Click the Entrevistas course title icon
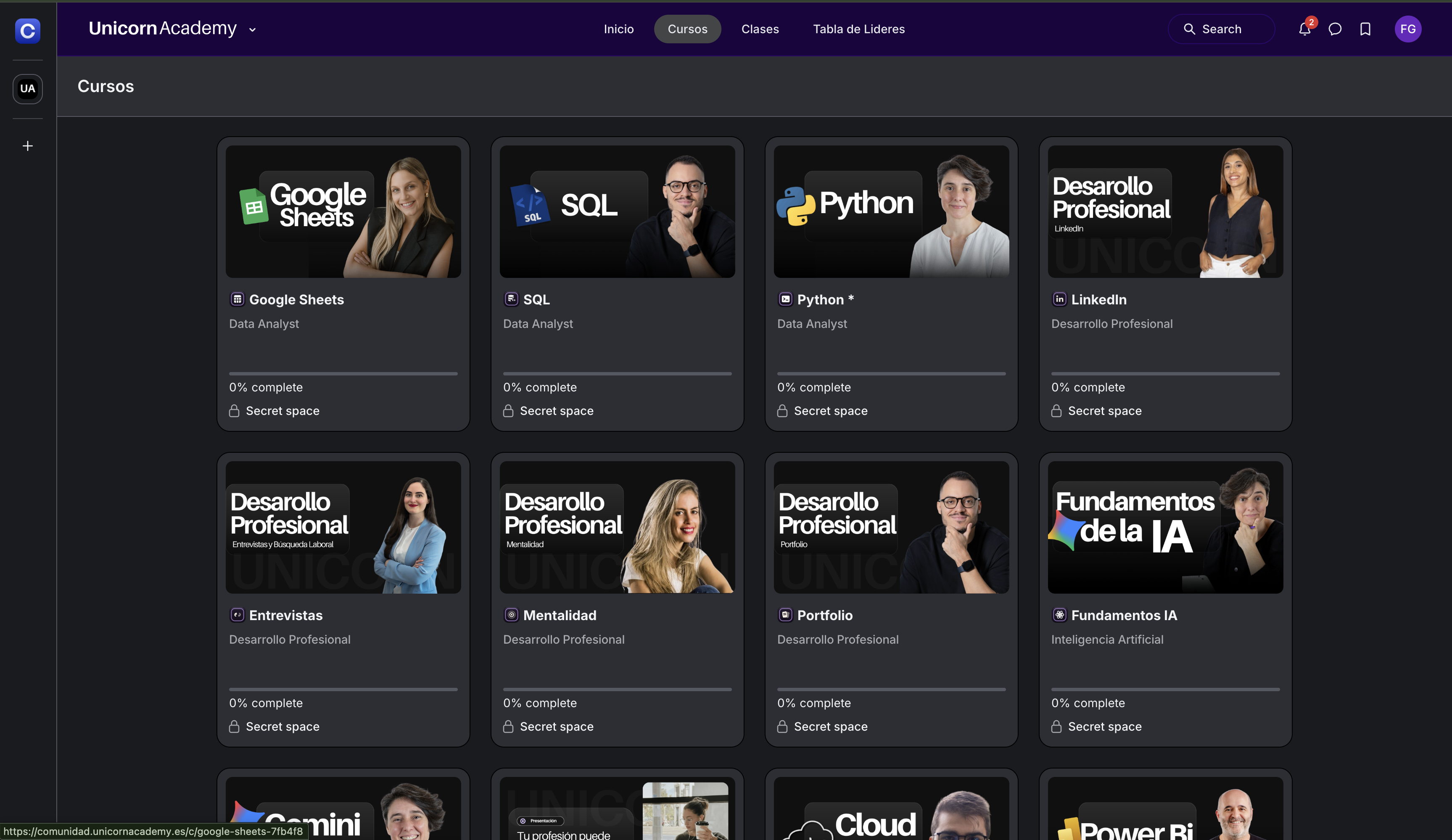 coord(238,615)
